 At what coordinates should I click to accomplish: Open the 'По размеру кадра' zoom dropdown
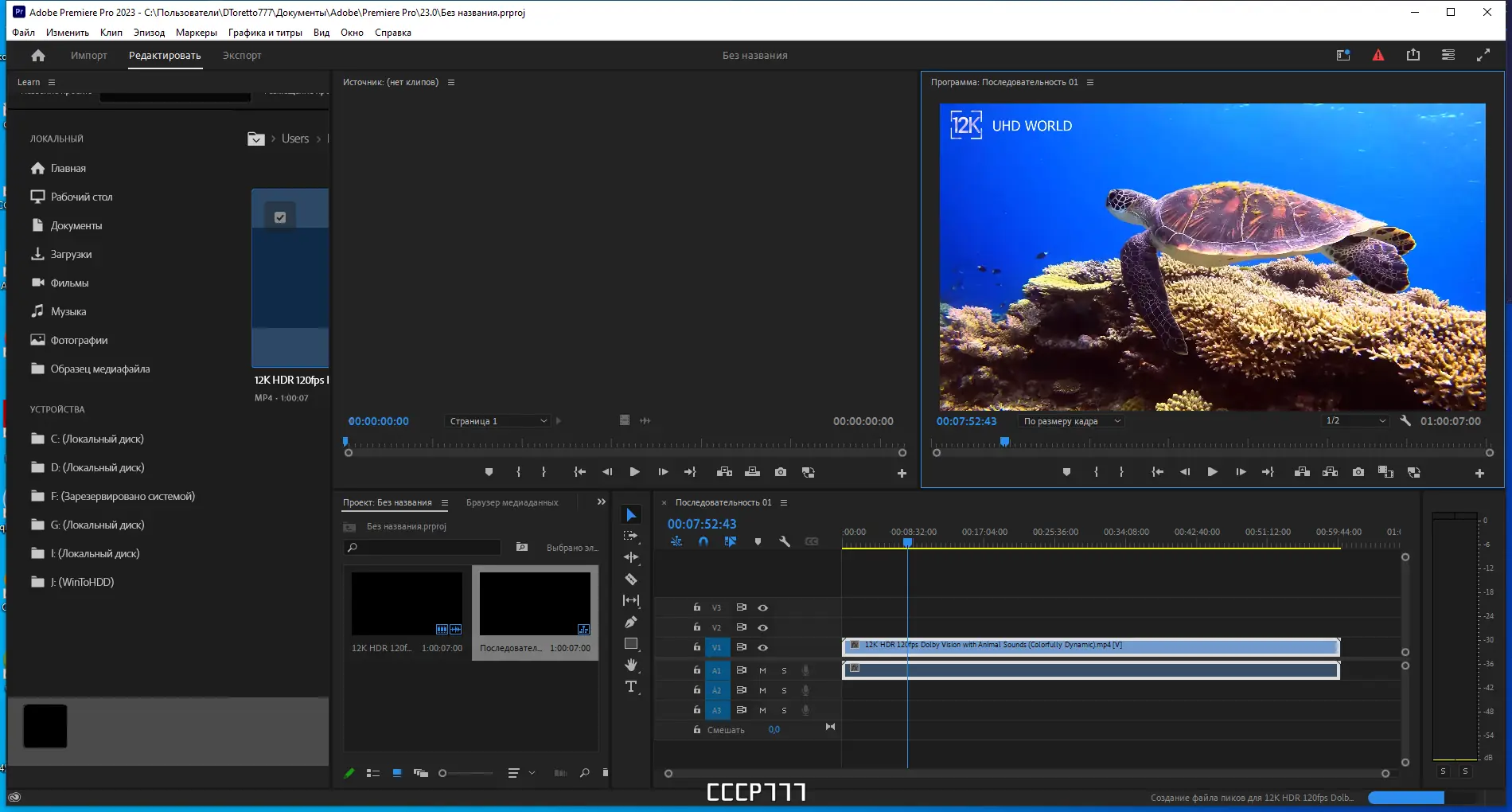coord(1071,421)
